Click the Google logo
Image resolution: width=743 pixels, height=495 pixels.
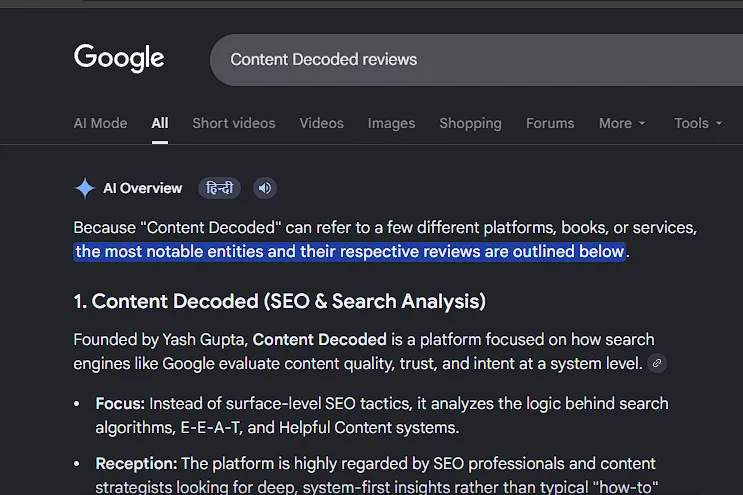119,58
